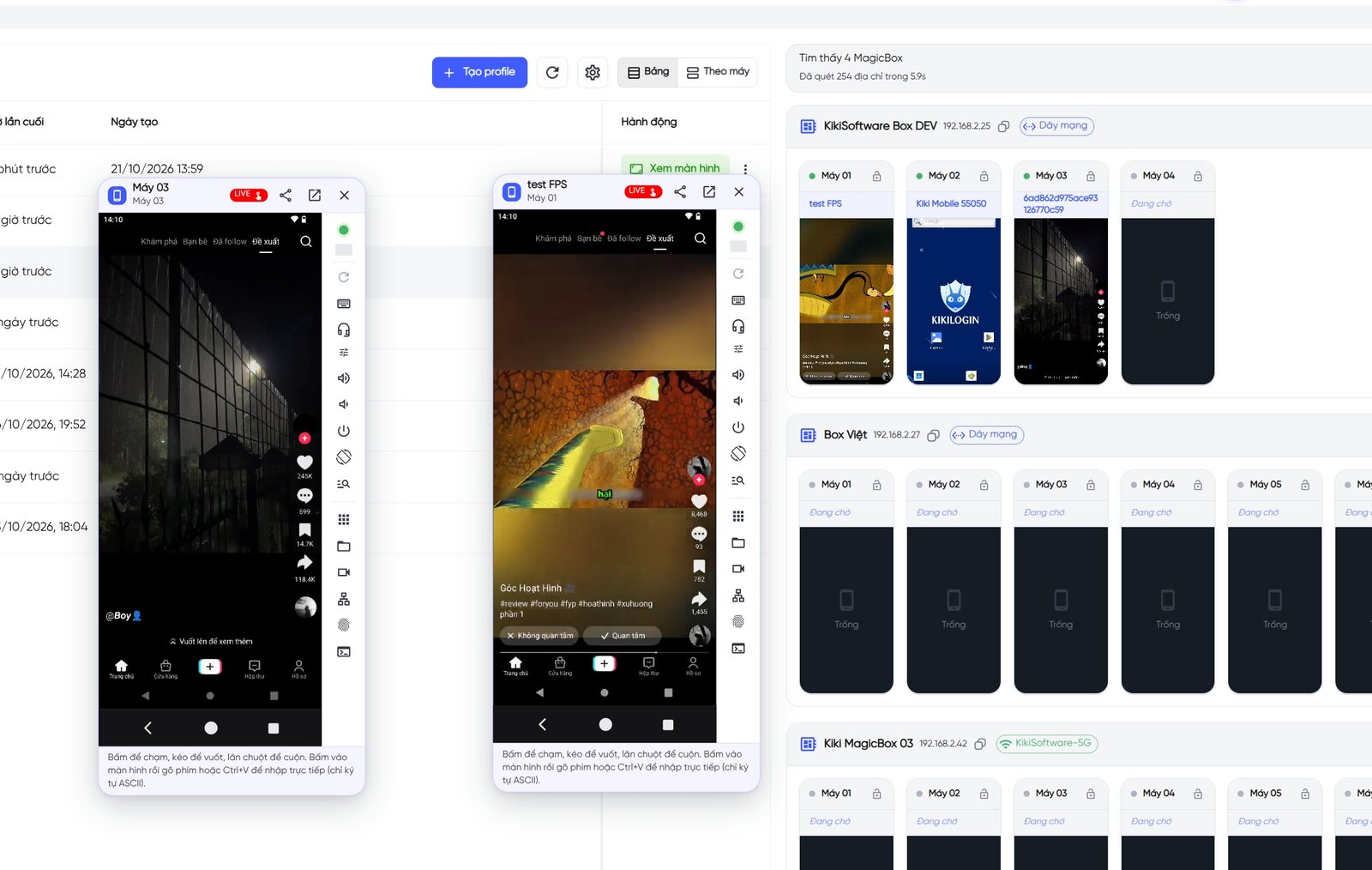Screen dimensions: 1372x870
Task: Open the apps grid icon in test FPS window
Action: pos(738,516)
